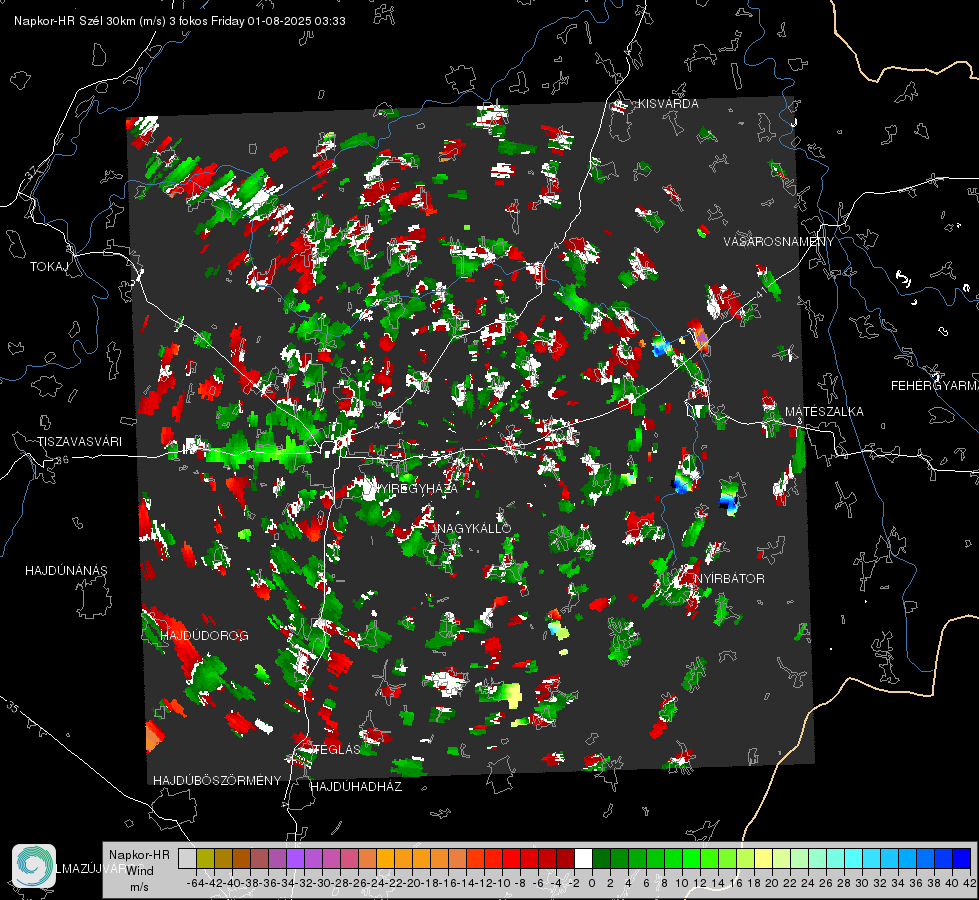
Task: Select the radar title text 'Napkor-HR Szél 30km'
Action: (x=75, y=21)
